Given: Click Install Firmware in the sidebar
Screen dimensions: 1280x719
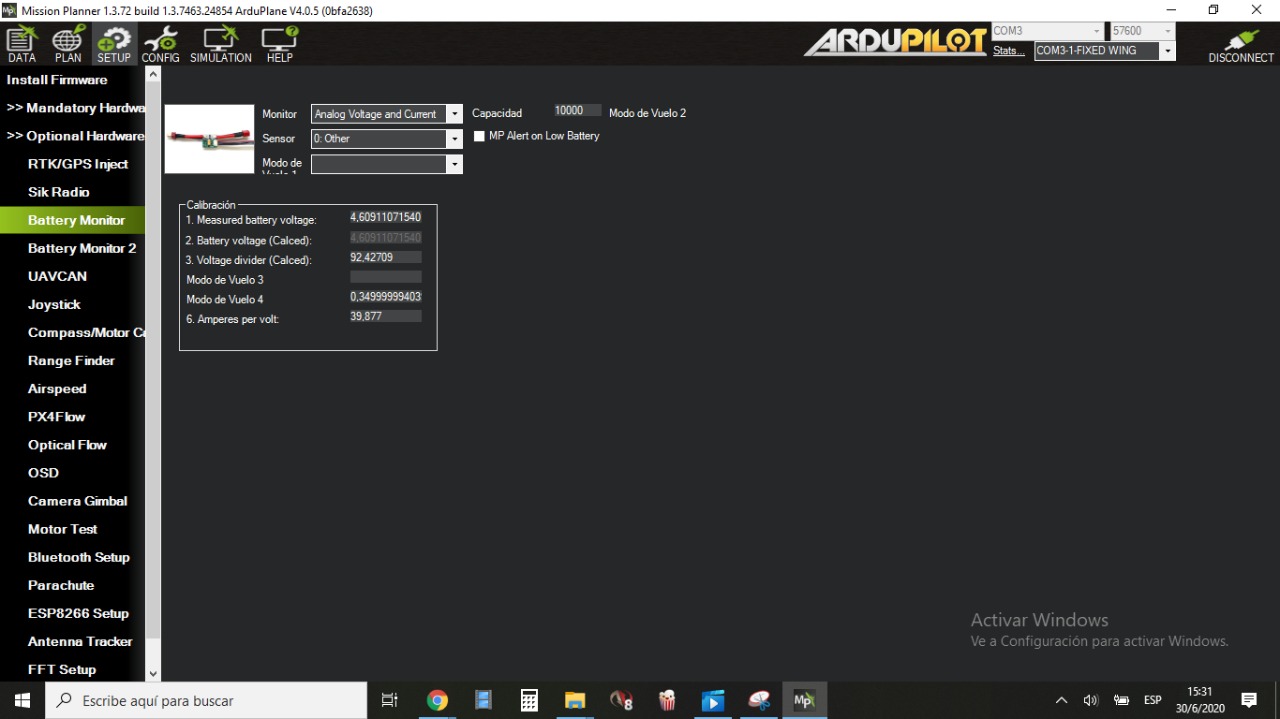Looking at the screenshot, I should 57,80.
